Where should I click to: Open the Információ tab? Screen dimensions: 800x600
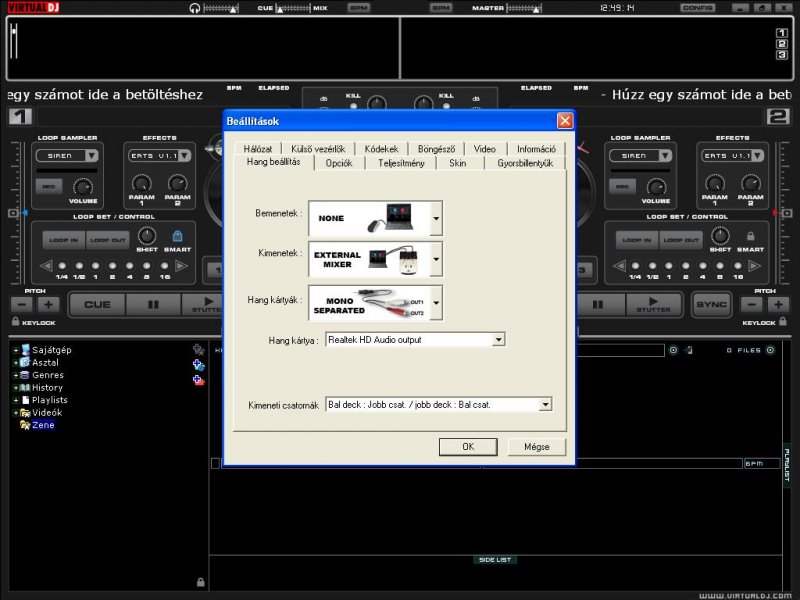536,149
